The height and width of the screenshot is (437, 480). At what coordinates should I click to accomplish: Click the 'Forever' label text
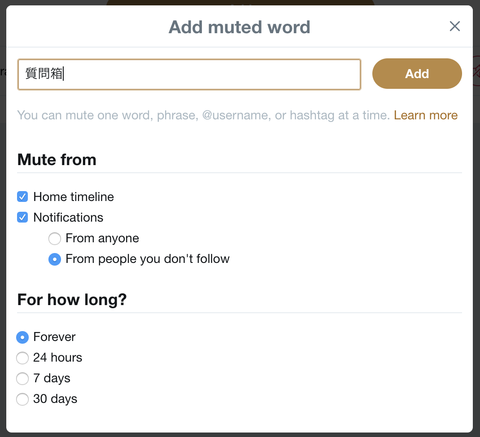[x=54, y=337]
